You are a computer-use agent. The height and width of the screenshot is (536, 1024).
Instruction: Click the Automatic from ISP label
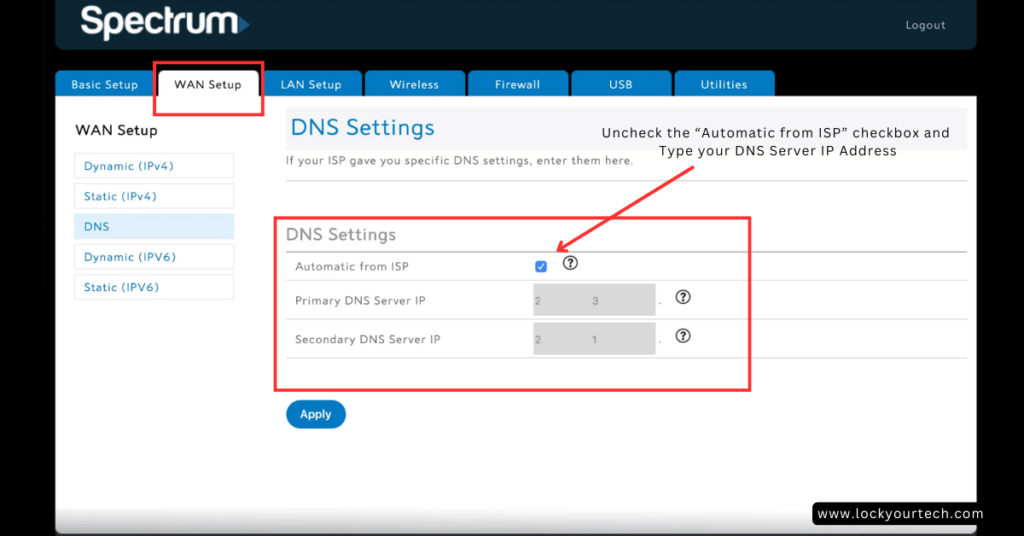point(351,266)
